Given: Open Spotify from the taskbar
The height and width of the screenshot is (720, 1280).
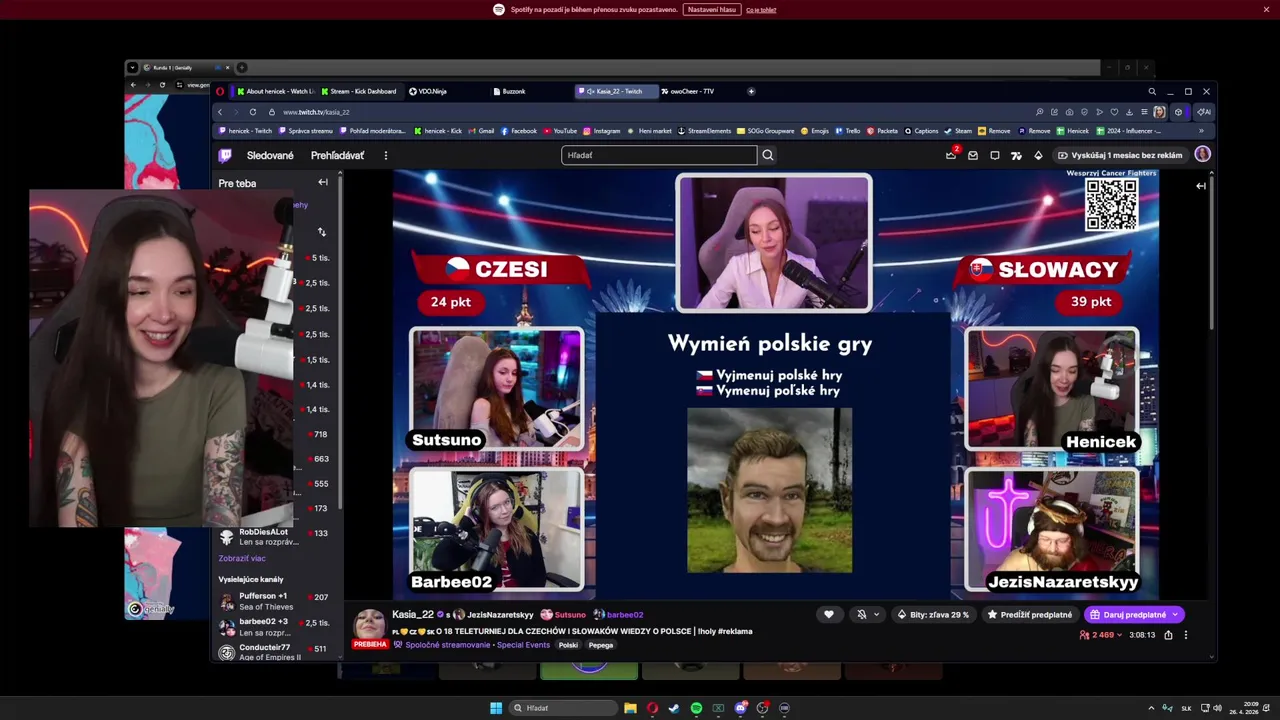Looking at the screenshot, I should tap(696, 708).
